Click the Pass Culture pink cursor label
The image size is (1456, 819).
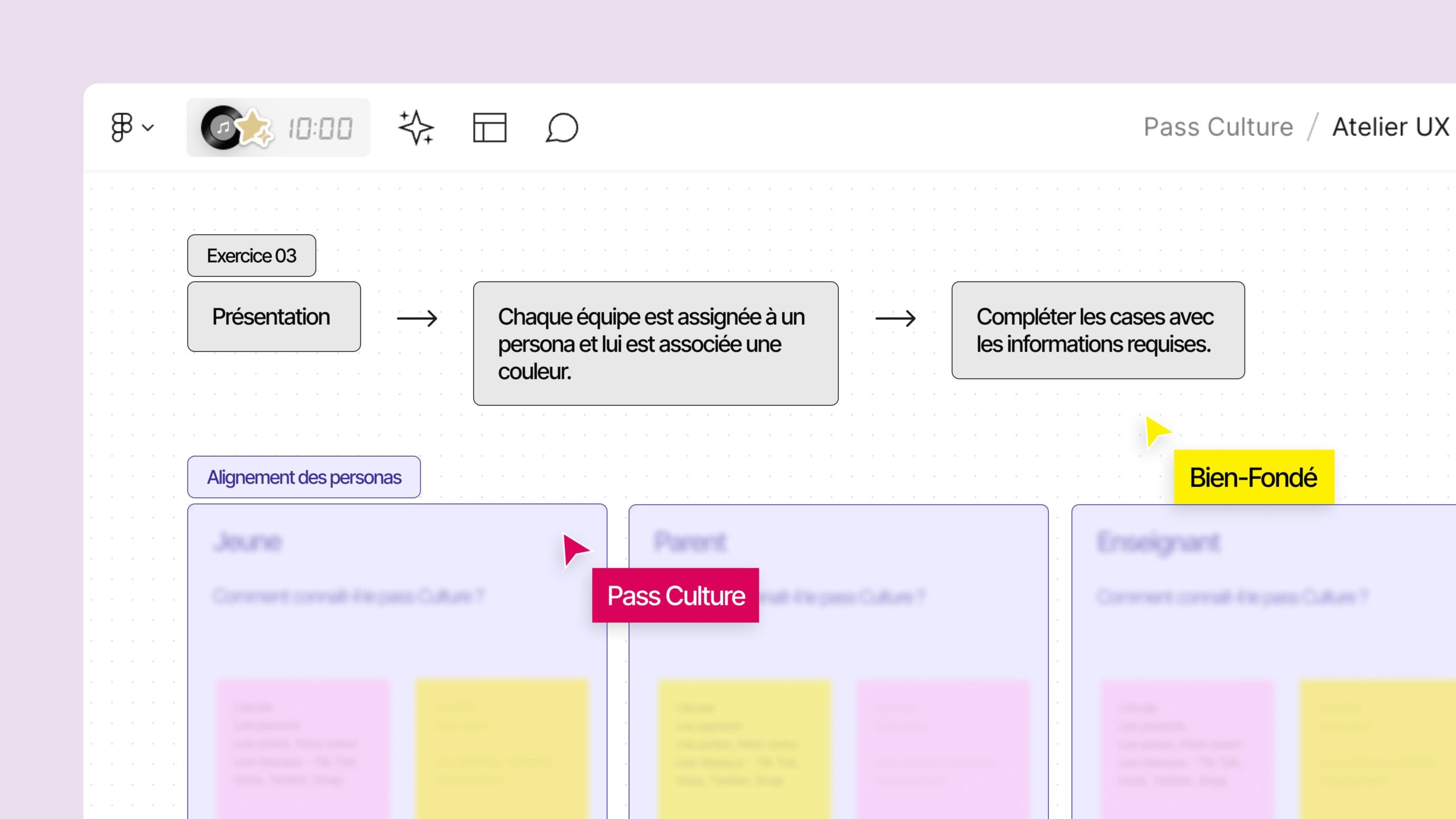(675, 595)
